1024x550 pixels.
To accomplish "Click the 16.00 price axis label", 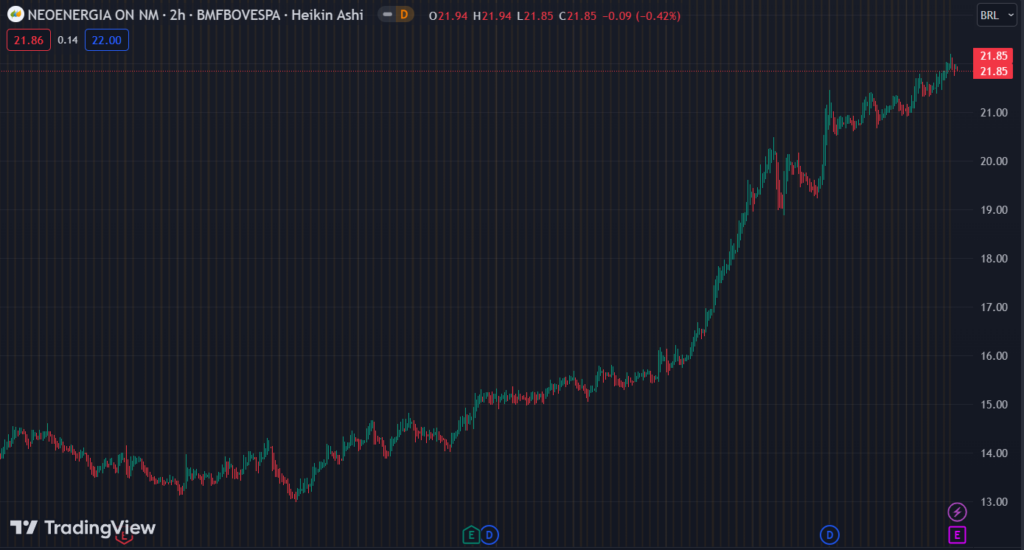I will click(x=993, y=356).
